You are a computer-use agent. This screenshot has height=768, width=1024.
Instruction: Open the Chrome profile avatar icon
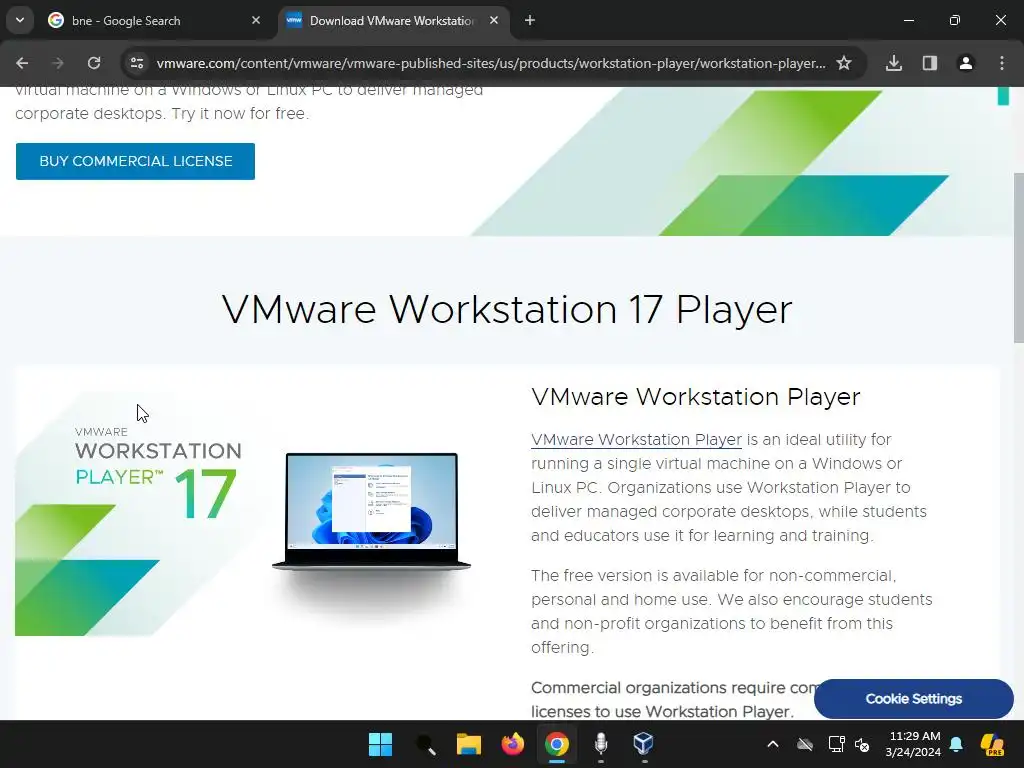(x=965, y=63)
